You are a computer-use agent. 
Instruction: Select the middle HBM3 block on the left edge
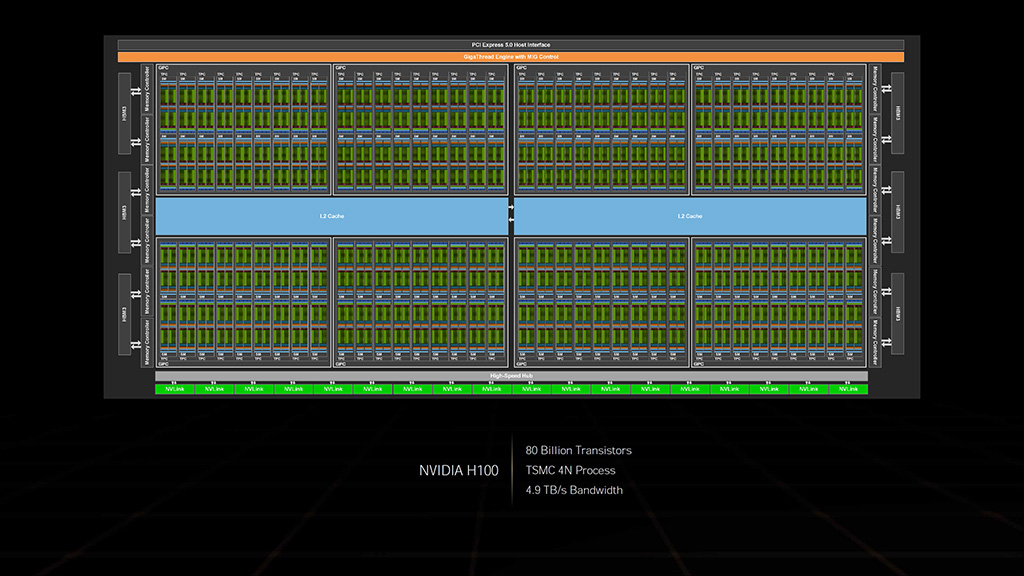[x=124, y=212]
